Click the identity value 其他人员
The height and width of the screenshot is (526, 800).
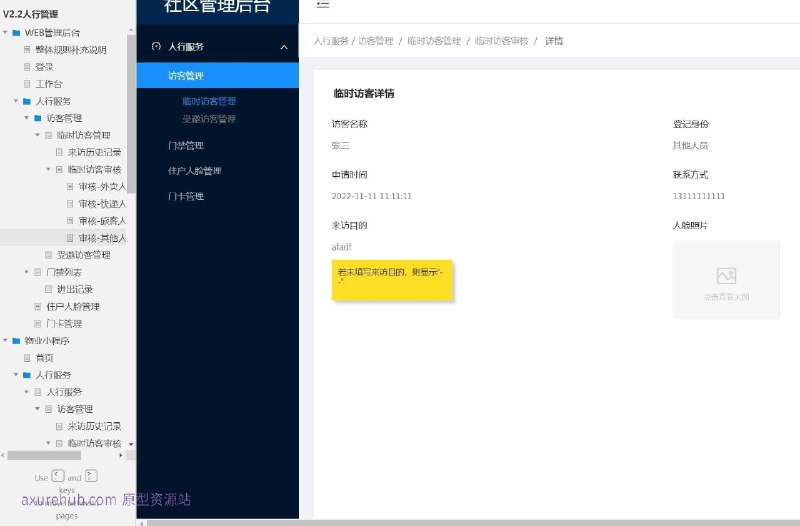click(x=690, y=145)
